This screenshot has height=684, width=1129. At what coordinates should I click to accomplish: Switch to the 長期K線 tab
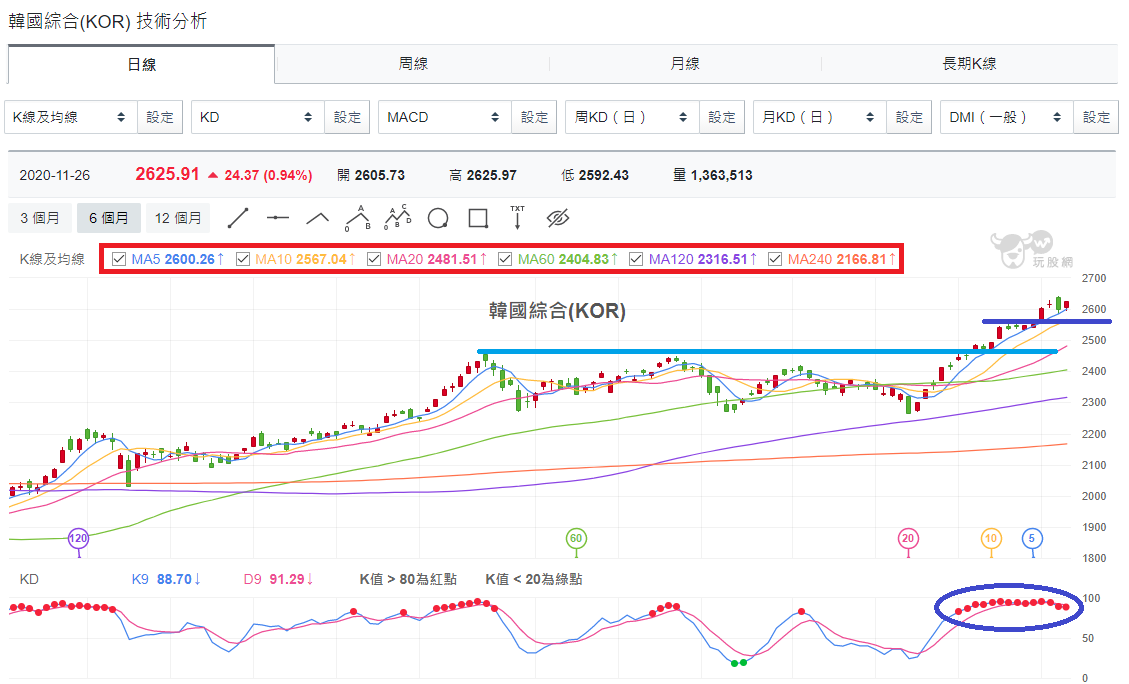(969, 64)
